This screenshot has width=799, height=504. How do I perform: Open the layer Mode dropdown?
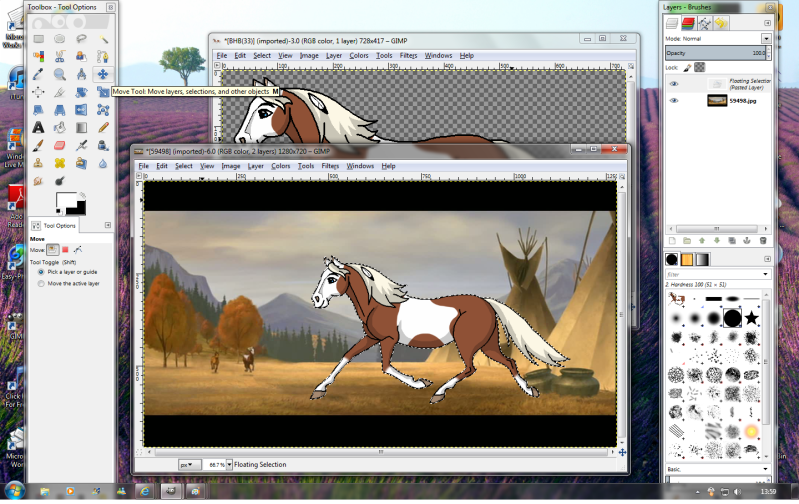pos(766,39)
